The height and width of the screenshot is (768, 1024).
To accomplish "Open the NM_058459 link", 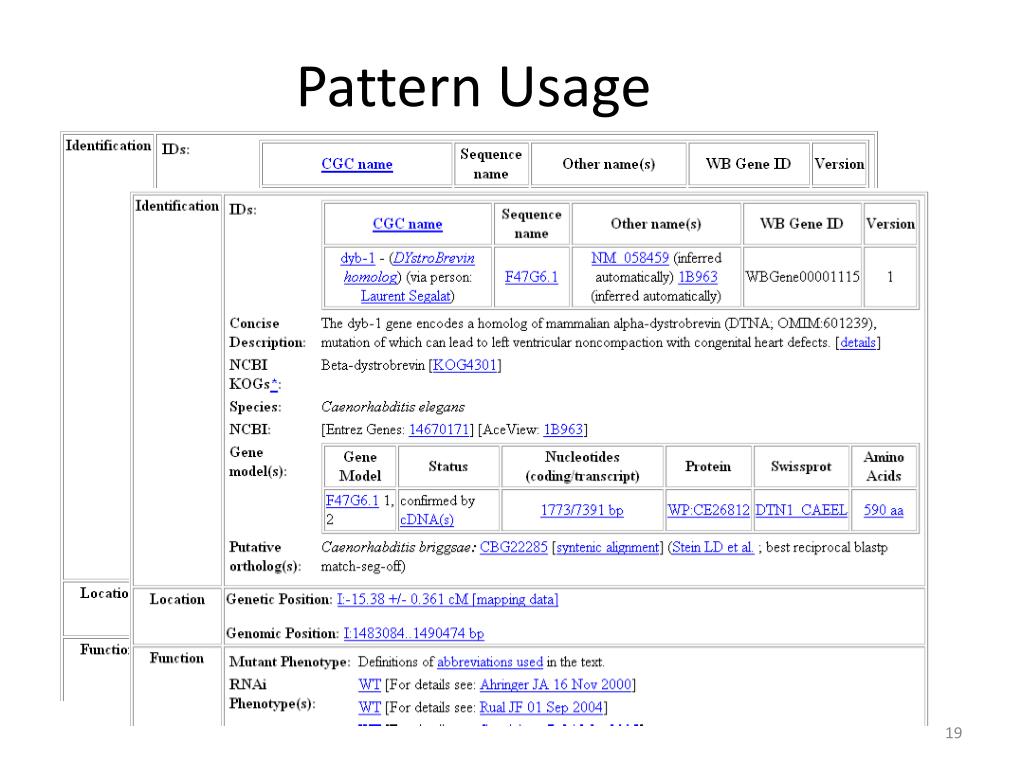I will coord(630,258).
